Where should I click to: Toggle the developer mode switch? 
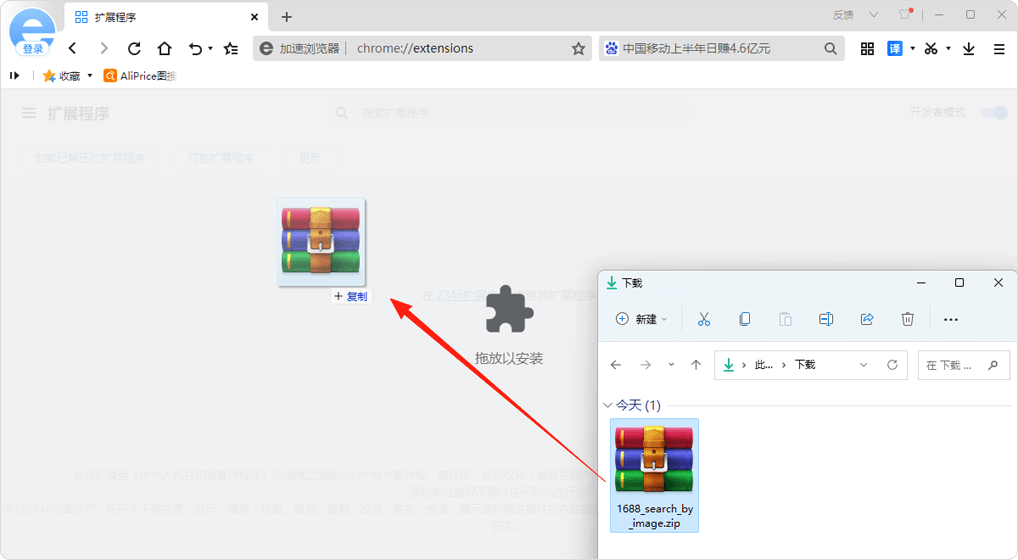coord(994,113)
